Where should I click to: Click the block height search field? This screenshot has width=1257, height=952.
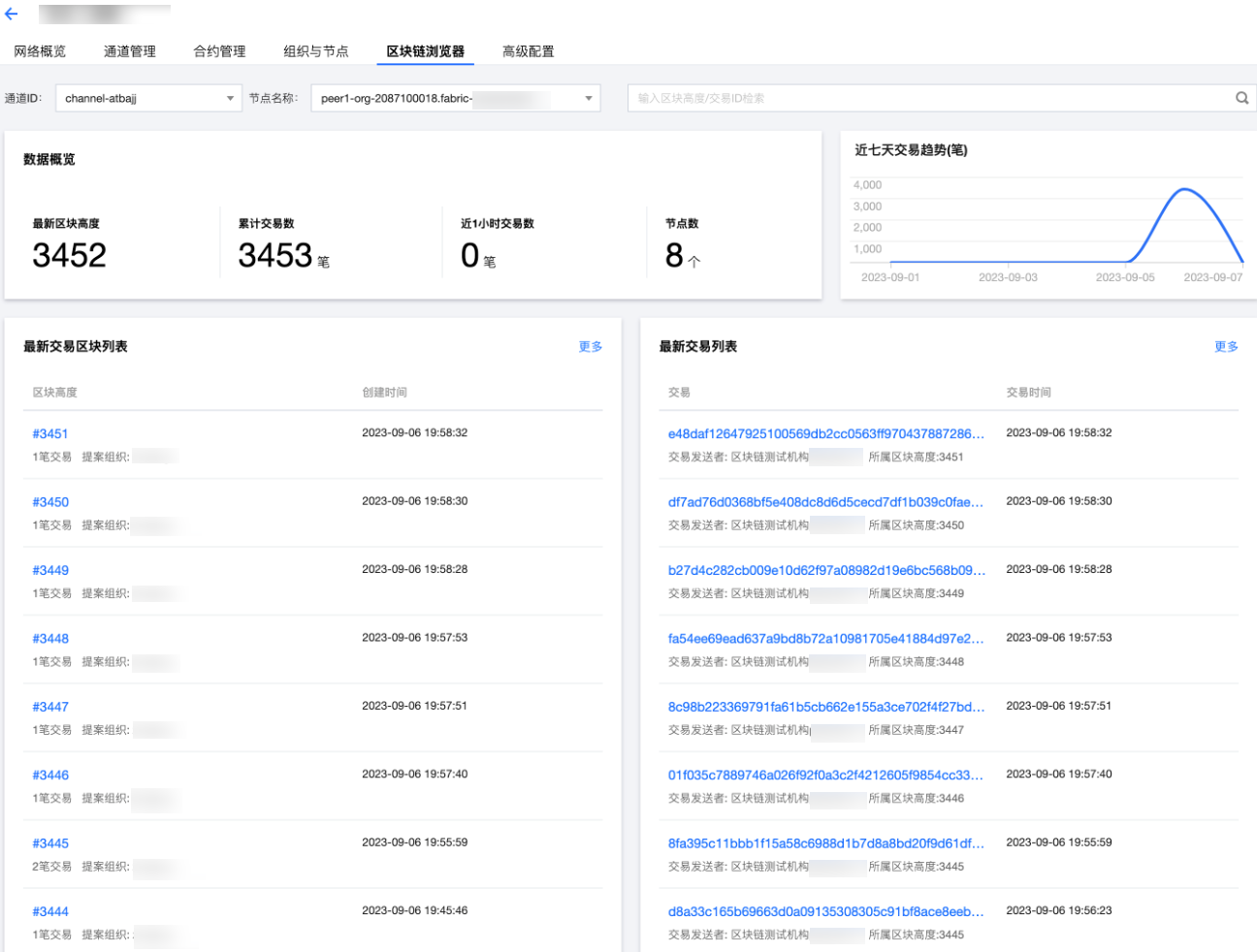[929, 98]
